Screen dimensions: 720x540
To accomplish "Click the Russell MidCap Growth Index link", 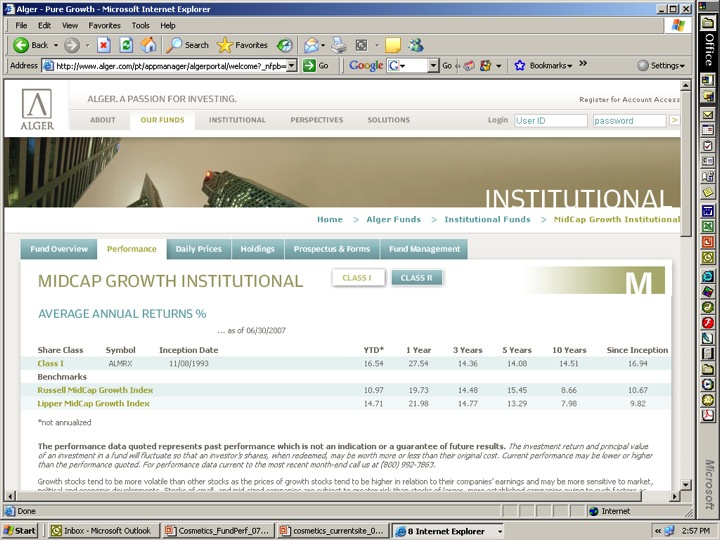I will [95, 390].
